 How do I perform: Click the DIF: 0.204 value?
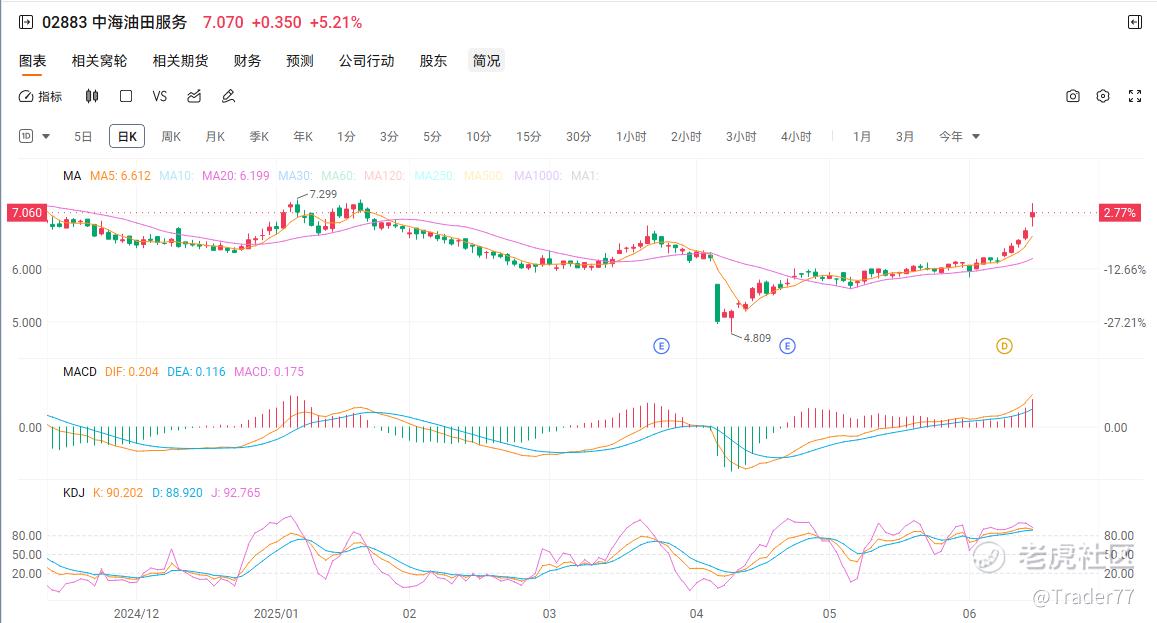click(x=131, y=371)
